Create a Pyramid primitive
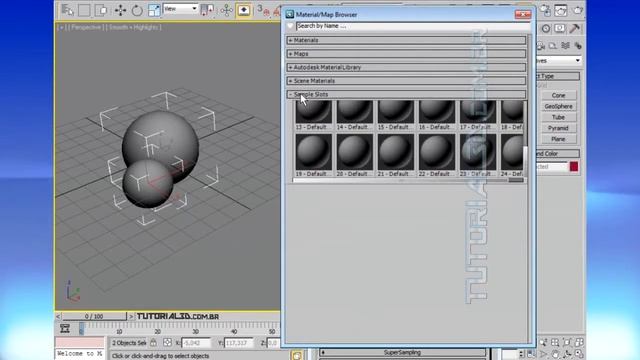The width and height of the screenshot is (640, 360). [x=558, y=128]
